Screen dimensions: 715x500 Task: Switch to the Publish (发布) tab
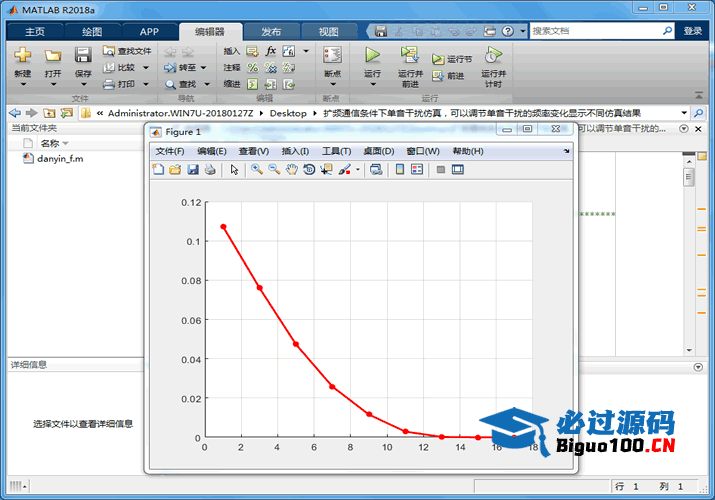271,31
